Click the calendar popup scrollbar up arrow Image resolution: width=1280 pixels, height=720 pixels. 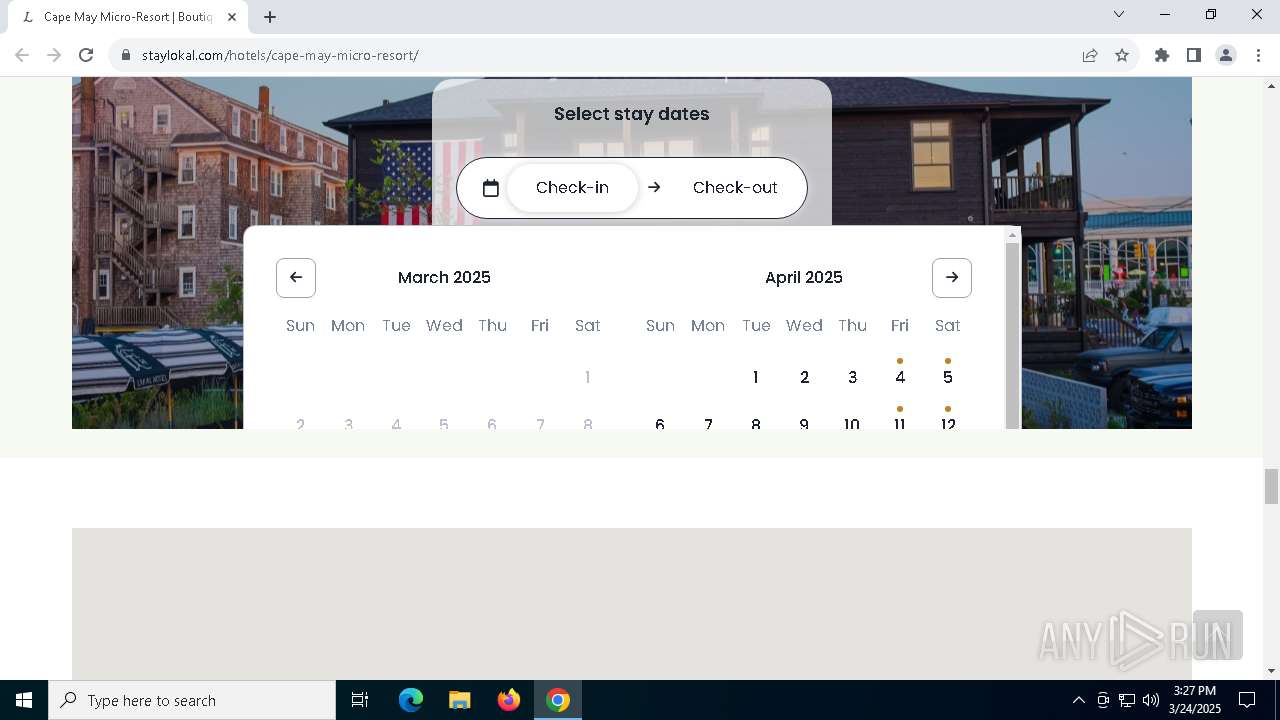pyautogui.click(x=1012, y=235)
